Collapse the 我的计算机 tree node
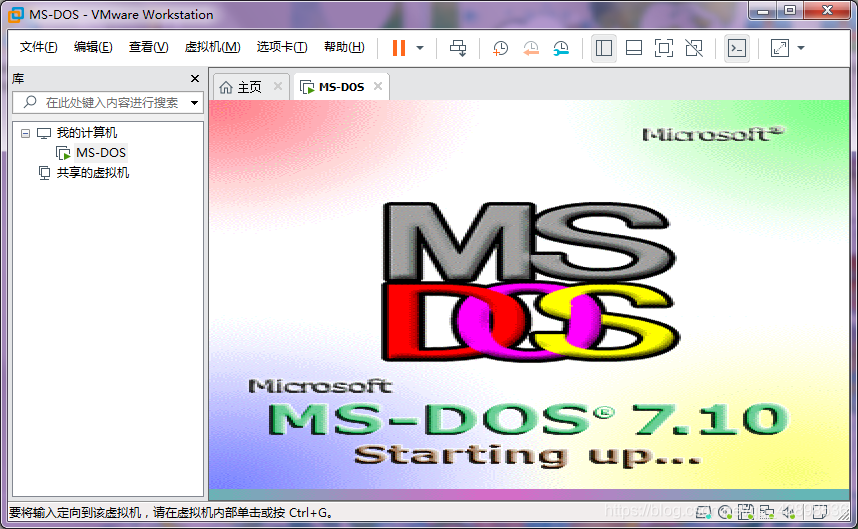Viewport: 858px width, 529px height. pos(25,133)
